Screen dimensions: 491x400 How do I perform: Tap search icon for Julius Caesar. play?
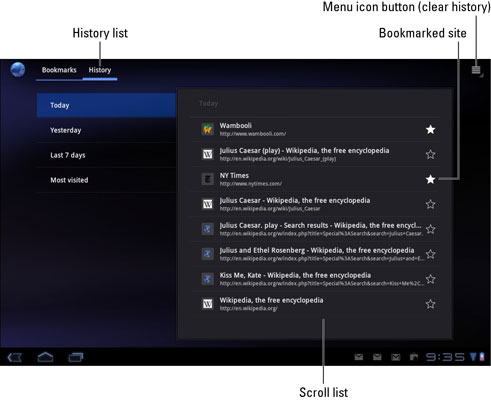click(x=208, y=229)
